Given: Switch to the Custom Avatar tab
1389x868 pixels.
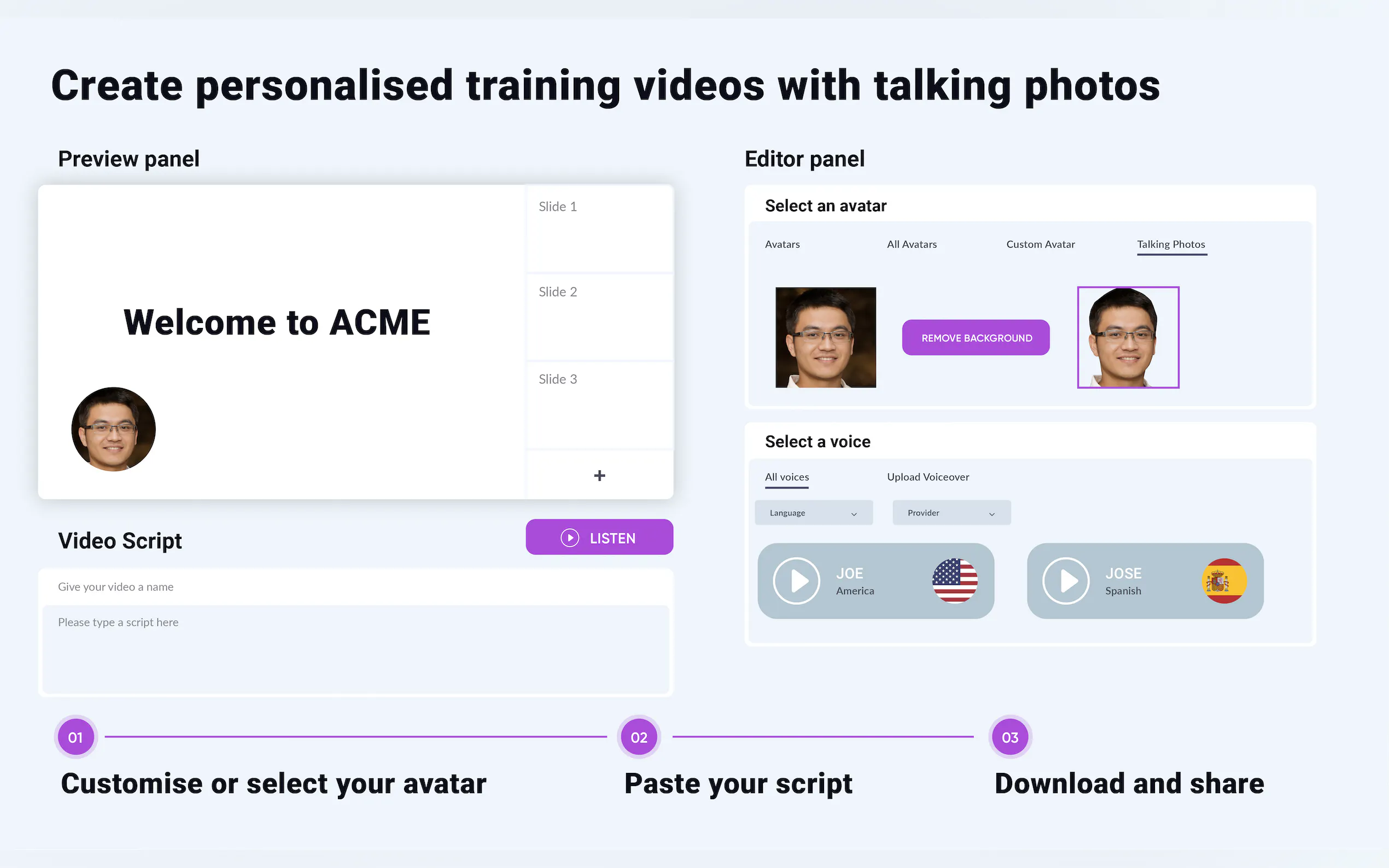Looking at the screenshot, I should click(x=1040, y=244).
